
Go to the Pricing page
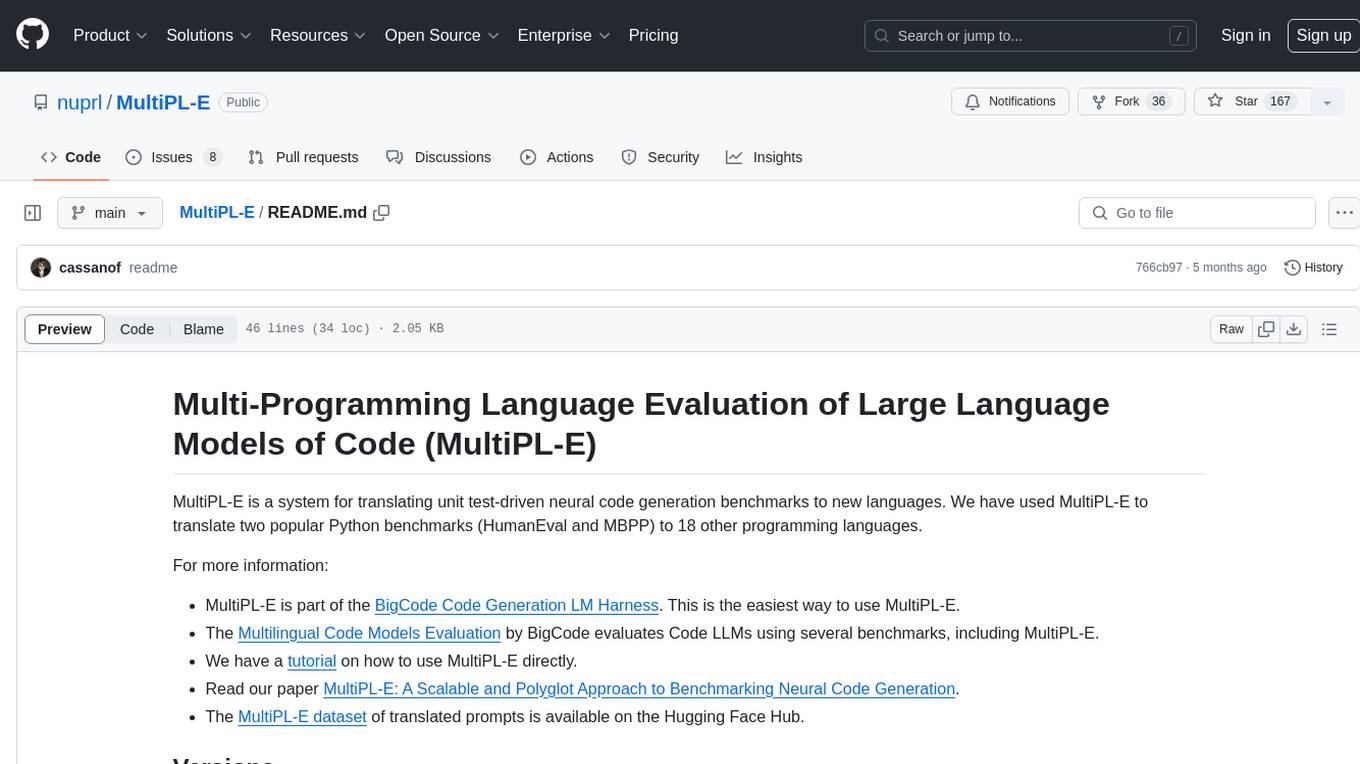tap(653, 35)
